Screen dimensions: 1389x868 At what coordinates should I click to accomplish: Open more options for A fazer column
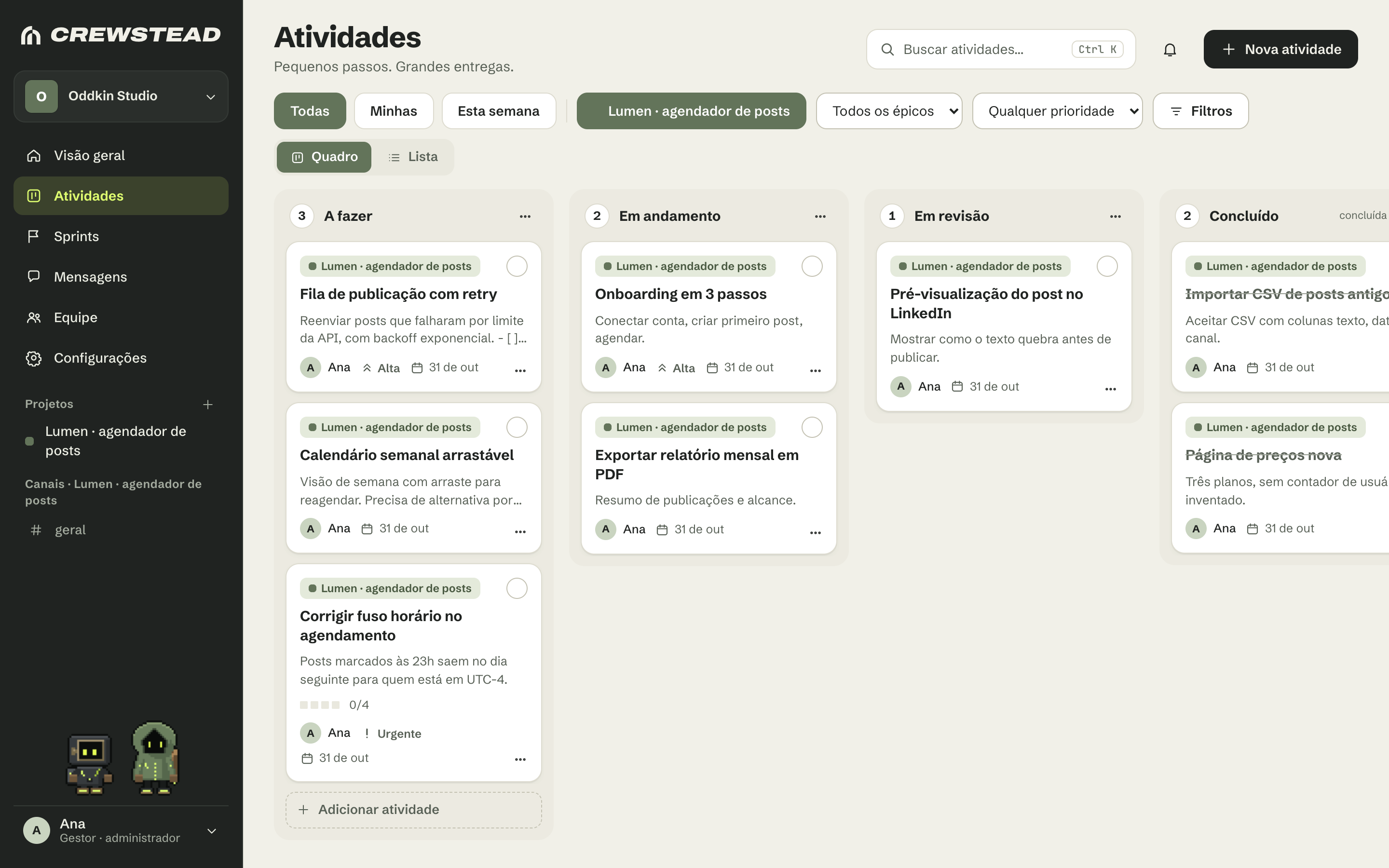(525, 217)
